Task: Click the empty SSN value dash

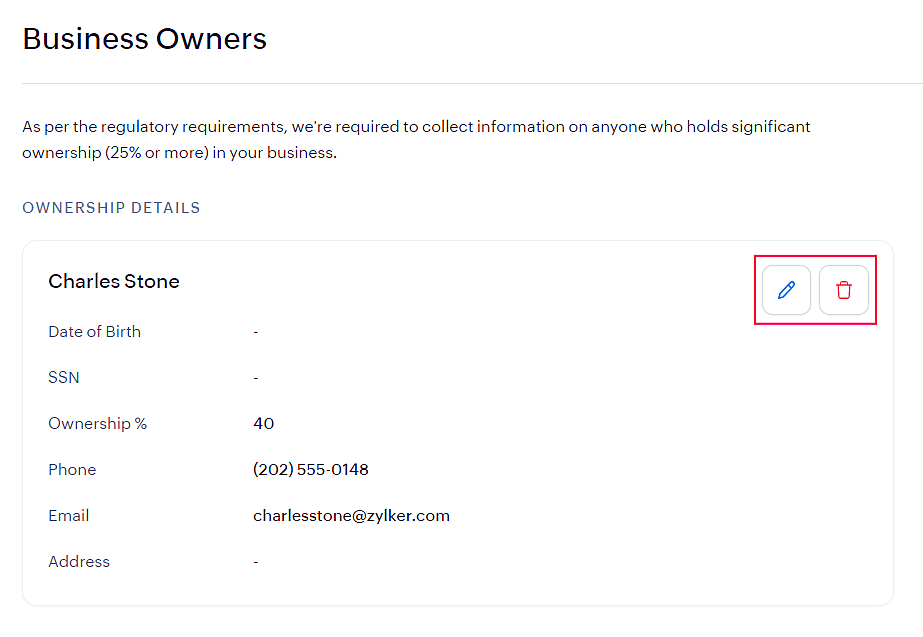Action: point(256,378)
